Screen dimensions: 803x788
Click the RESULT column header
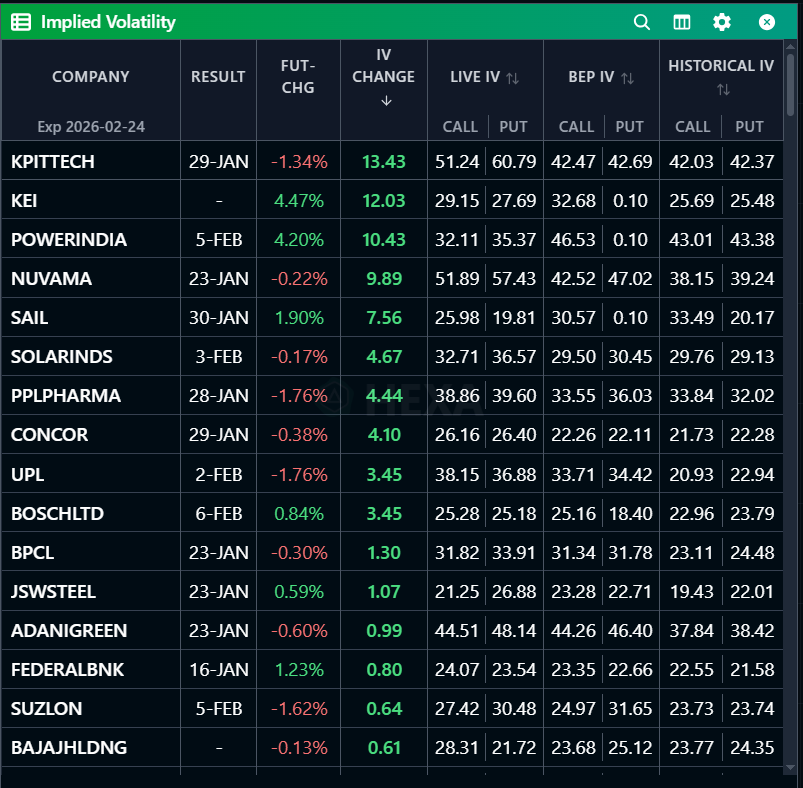tap(218, 77)
